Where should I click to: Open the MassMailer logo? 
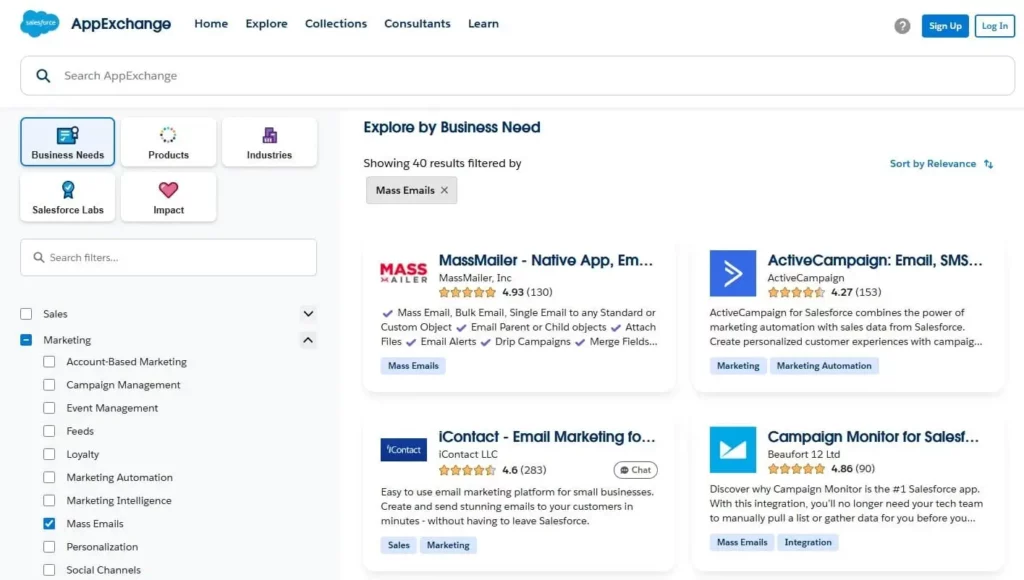[x=404, y=273]
